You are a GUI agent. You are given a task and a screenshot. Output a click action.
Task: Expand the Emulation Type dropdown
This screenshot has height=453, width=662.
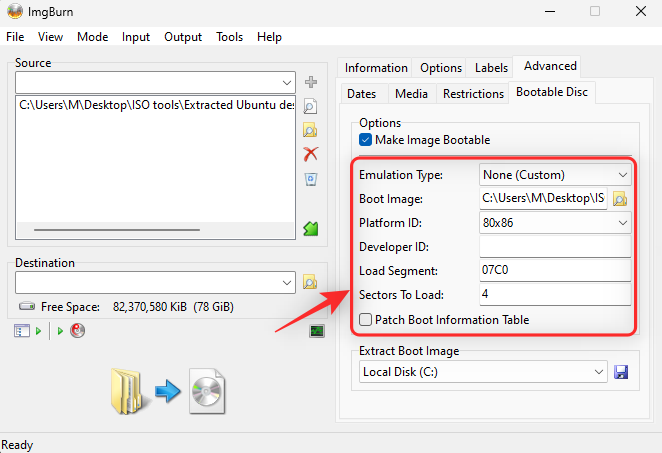pos(622,175)
